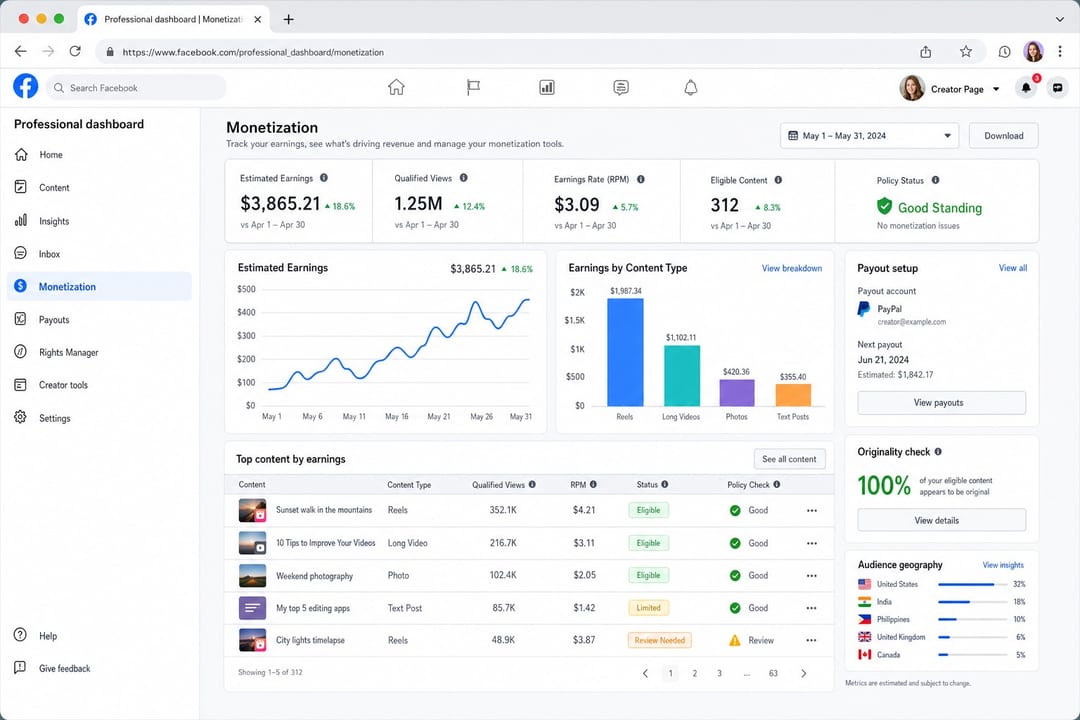
Task: Go to the previous page of results
Action: pyautogui.click(x=645, y=673)
